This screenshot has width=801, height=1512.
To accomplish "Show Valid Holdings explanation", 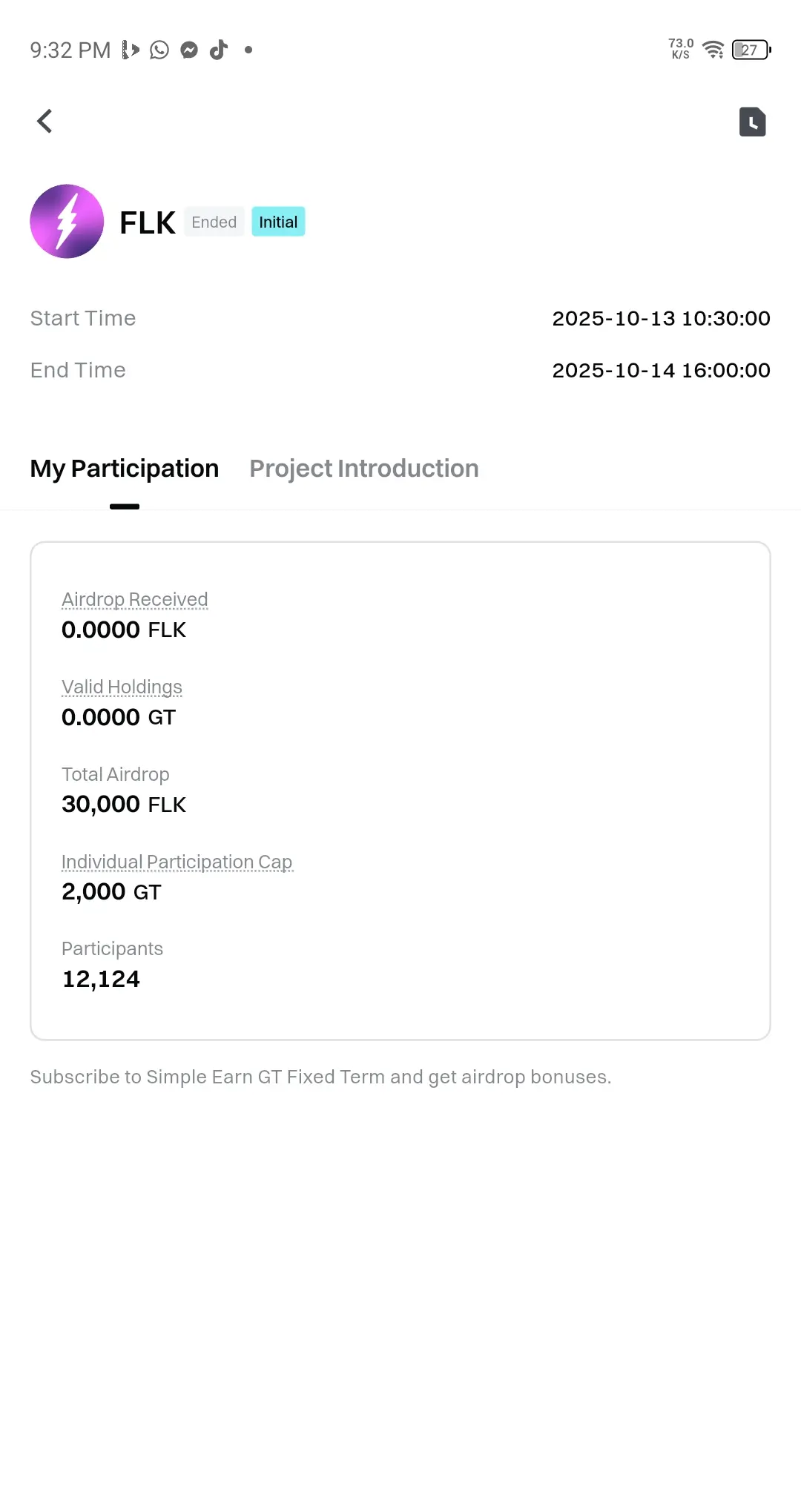I will pos(122,687).
